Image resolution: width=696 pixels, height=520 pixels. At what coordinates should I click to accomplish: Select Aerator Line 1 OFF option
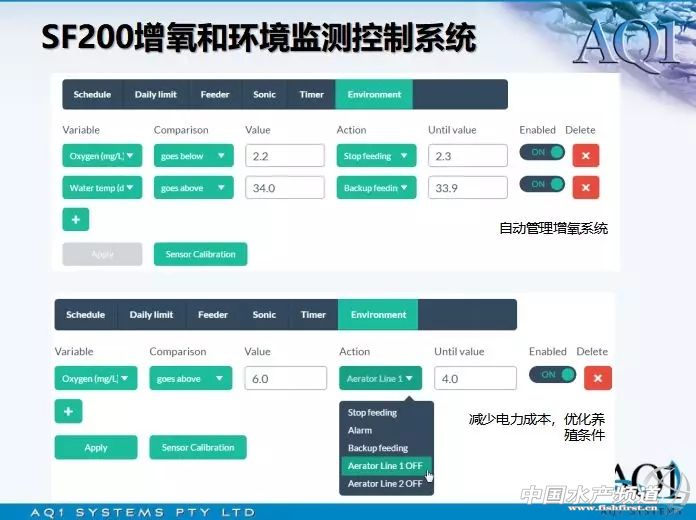pos(385,466)
